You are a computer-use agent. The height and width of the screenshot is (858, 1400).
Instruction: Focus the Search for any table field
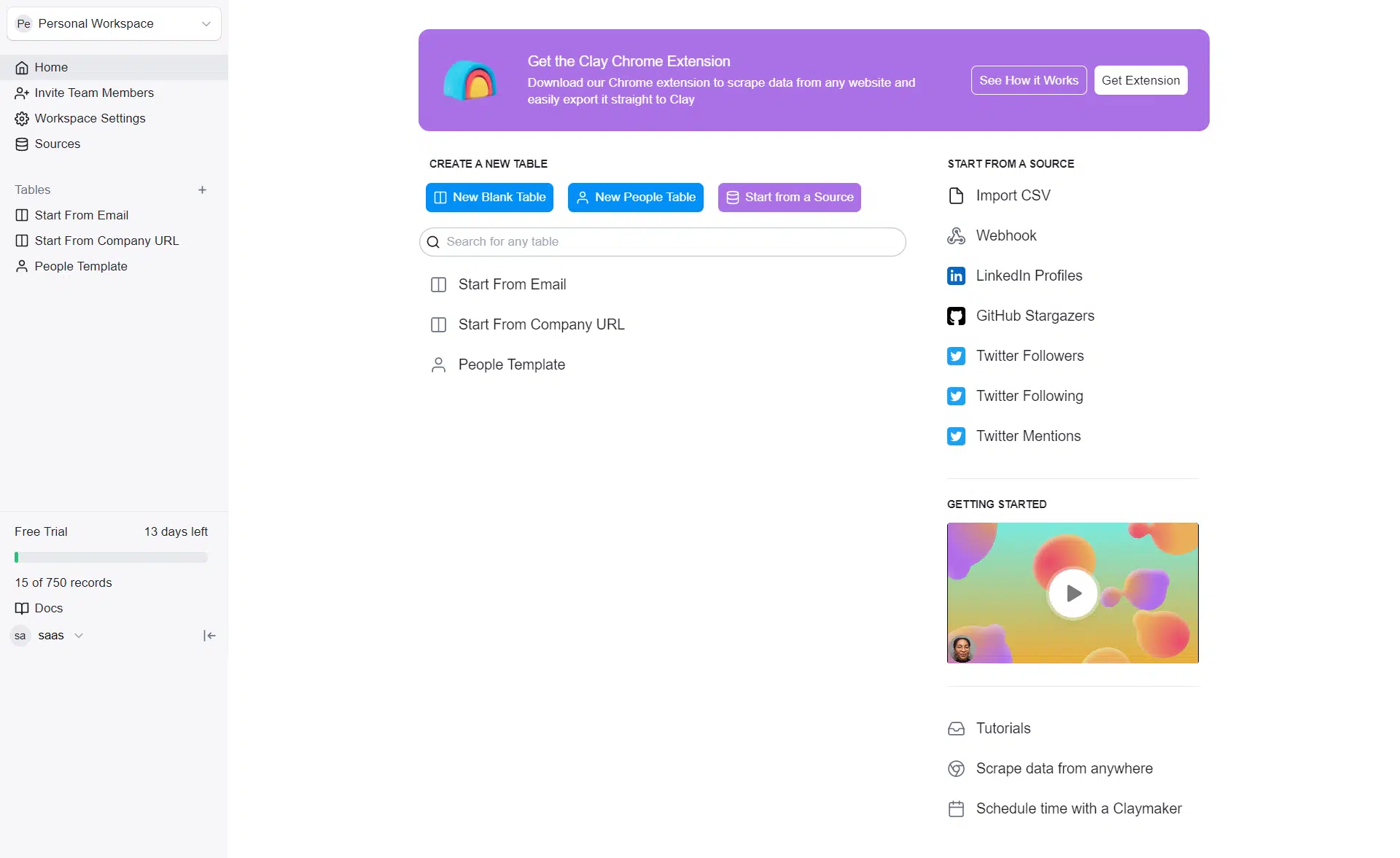[x=662, y=242]
